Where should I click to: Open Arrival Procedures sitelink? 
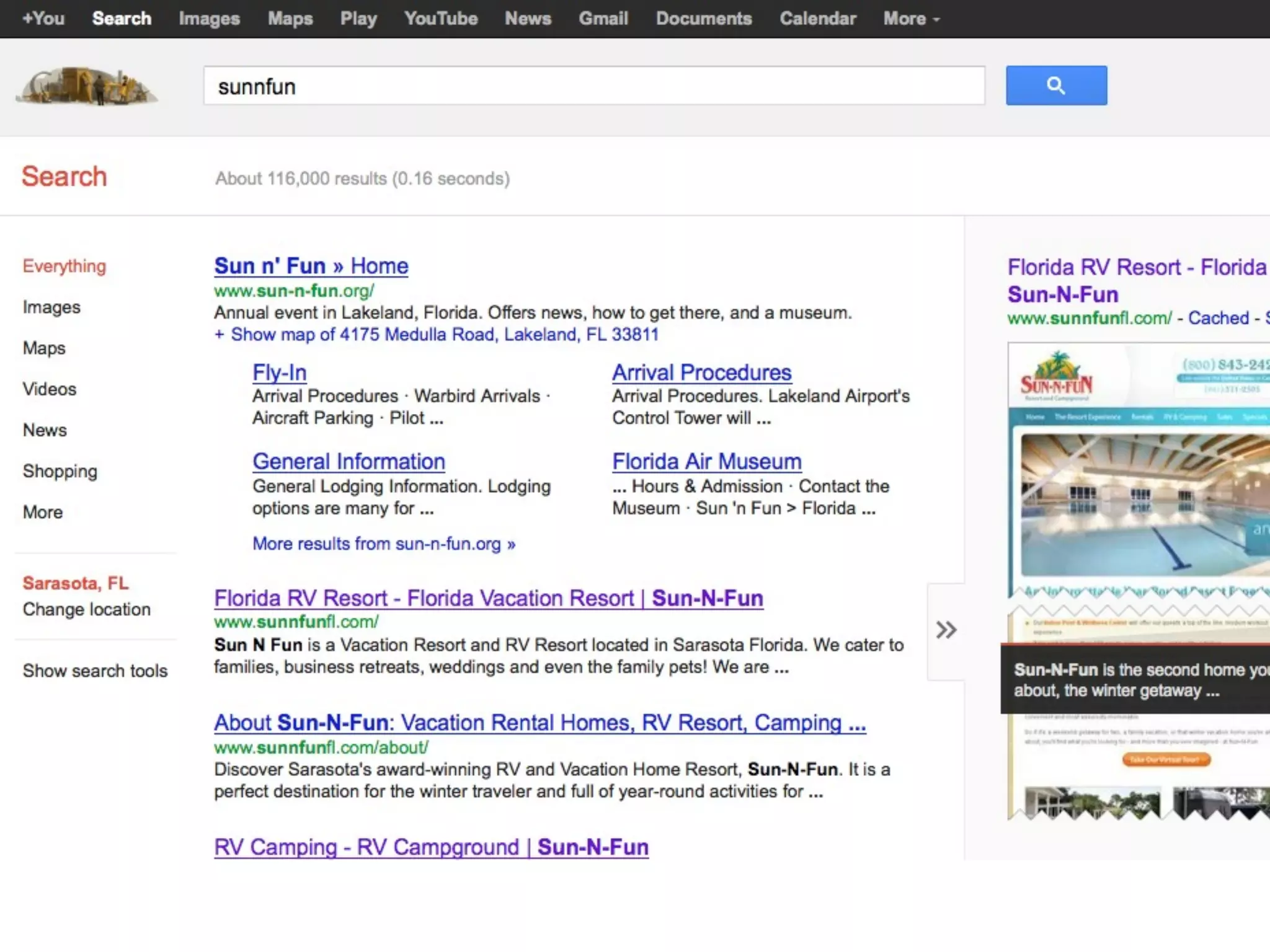(701, 372)
